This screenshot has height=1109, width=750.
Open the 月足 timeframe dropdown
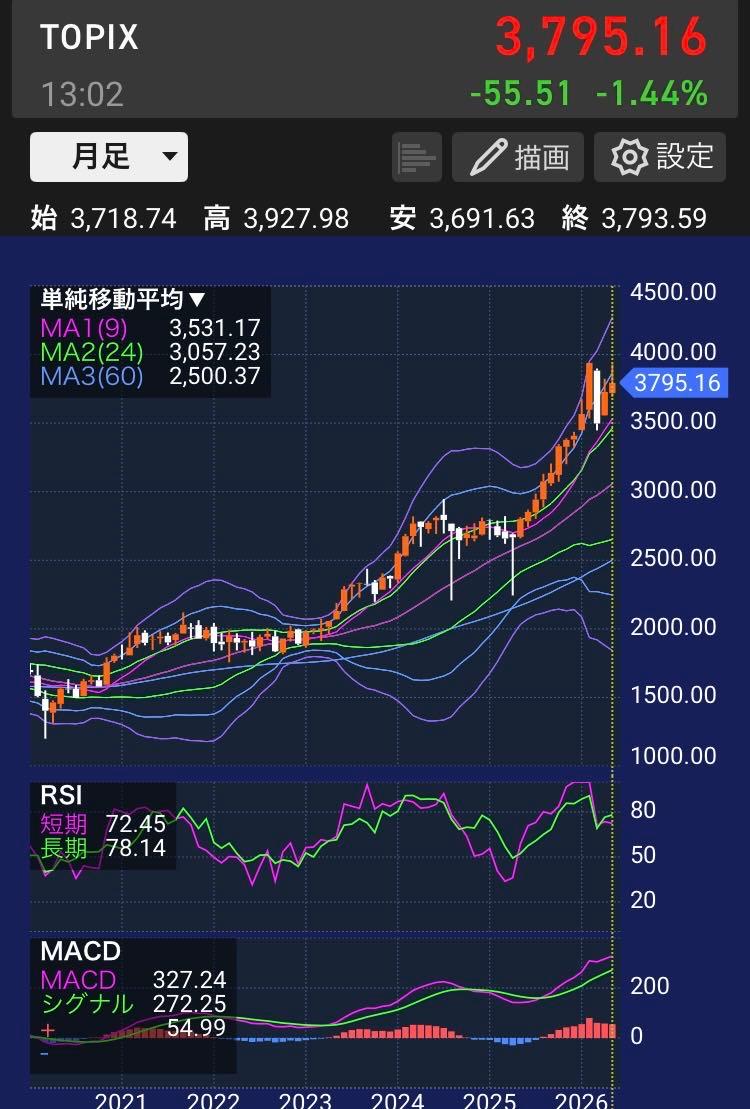[x=109, y=157]
